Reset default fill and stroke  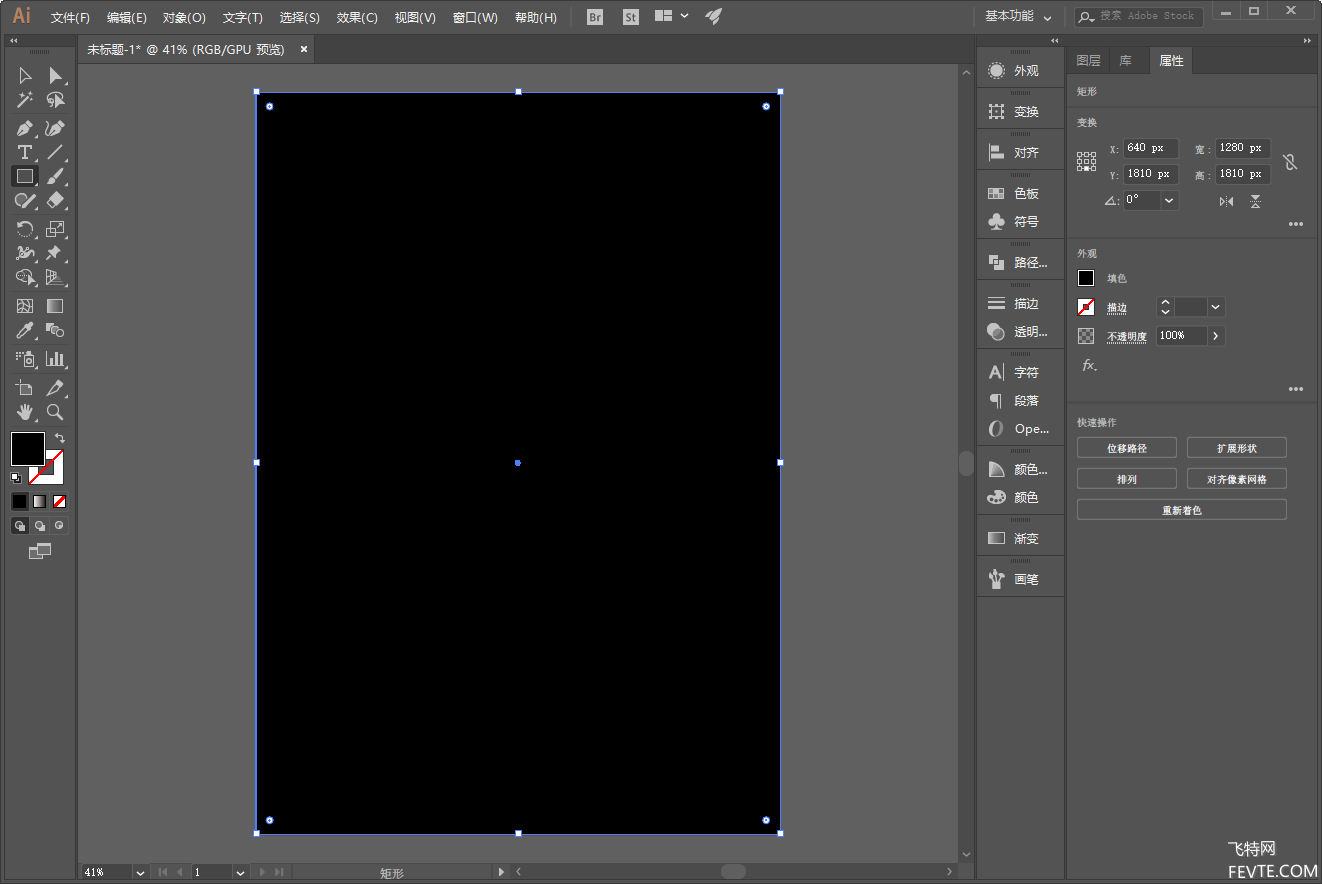16,478
